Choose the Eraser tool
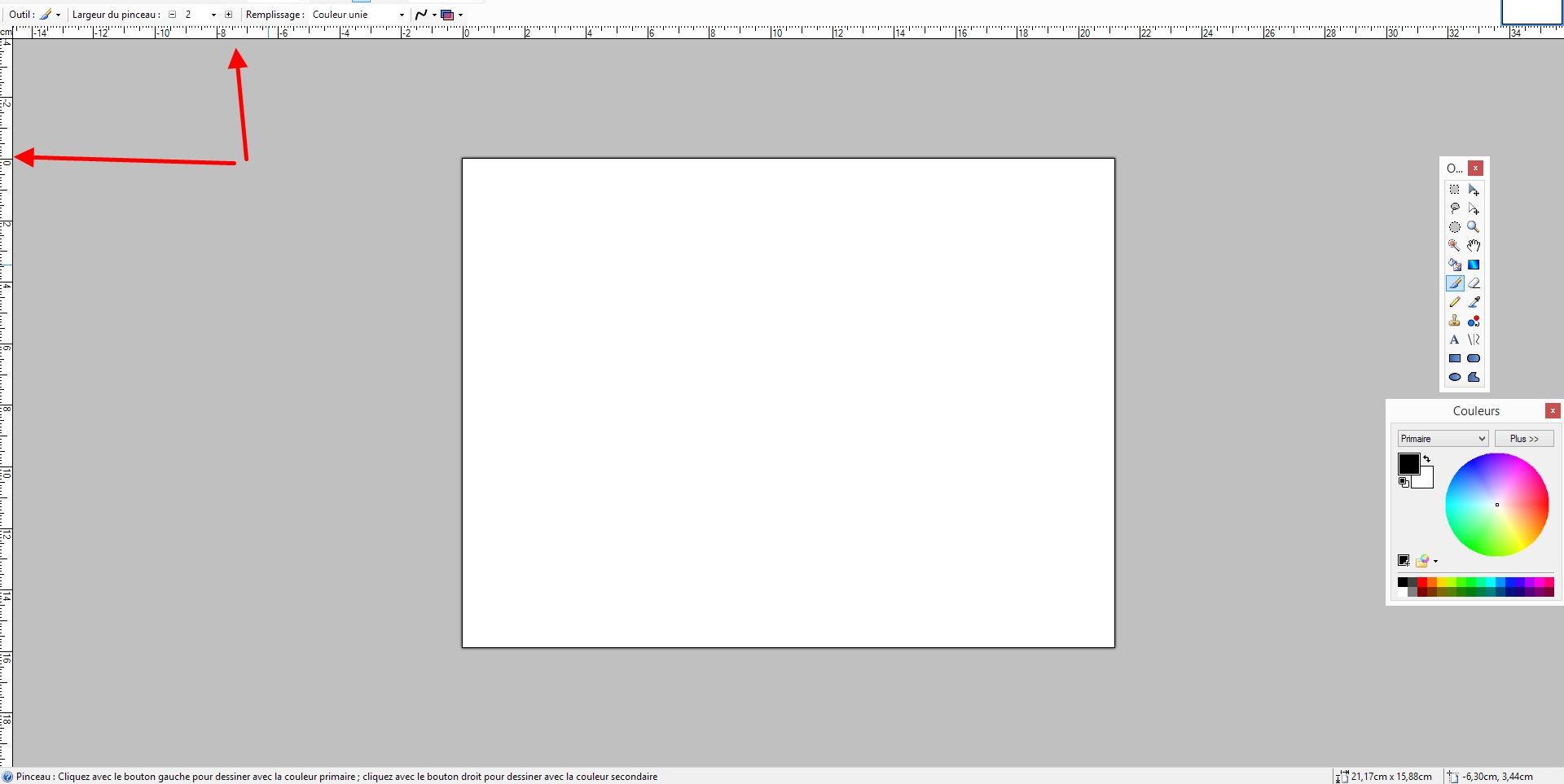 pos(1474,283)
